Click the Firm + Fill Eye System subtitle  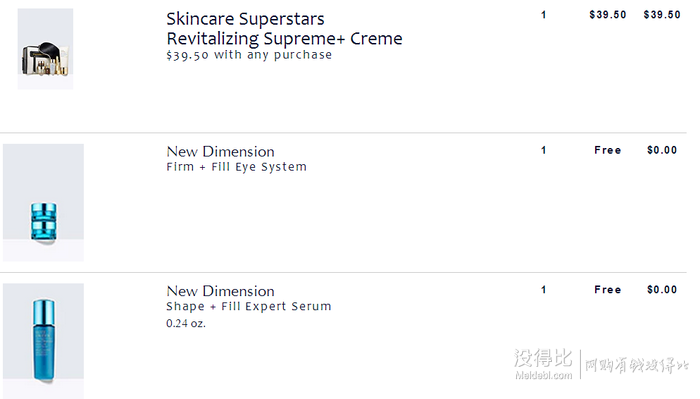237,167
